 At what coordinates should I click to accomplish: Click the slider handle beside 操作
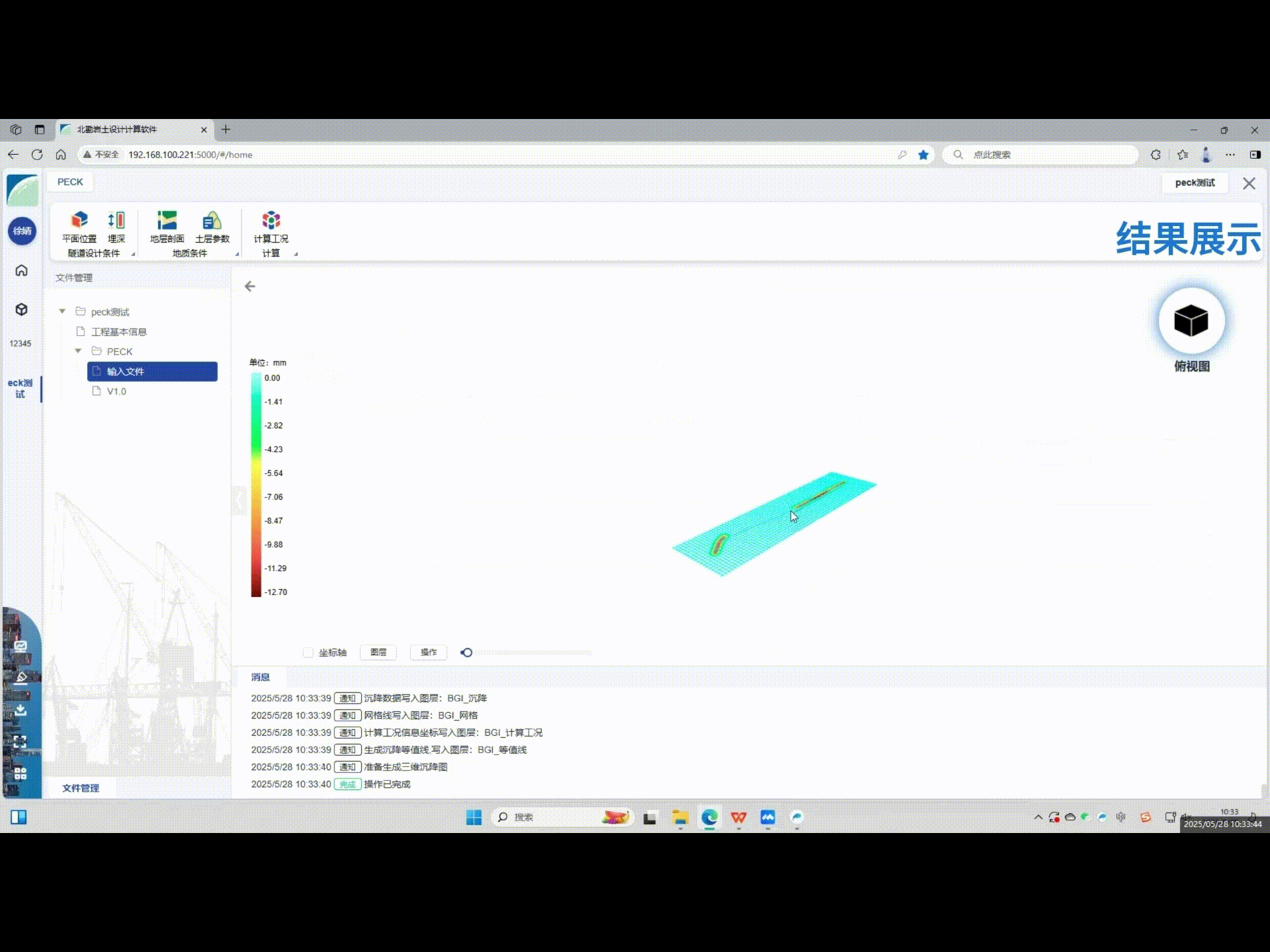[467, 653]
